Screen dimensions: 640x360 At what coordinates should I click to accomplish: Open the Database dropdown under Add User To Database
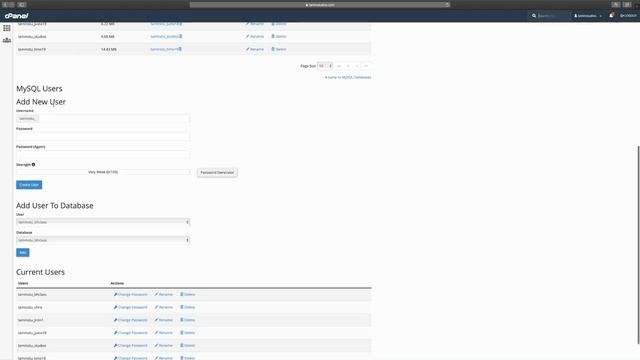pyautogui.click(x=103, y=240)
